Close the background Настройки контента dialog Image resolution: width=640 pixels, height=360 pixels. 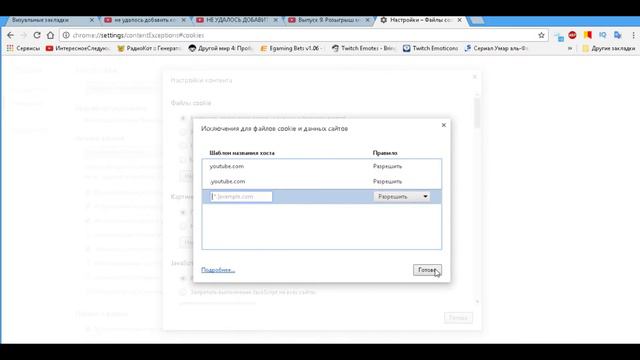474,77
